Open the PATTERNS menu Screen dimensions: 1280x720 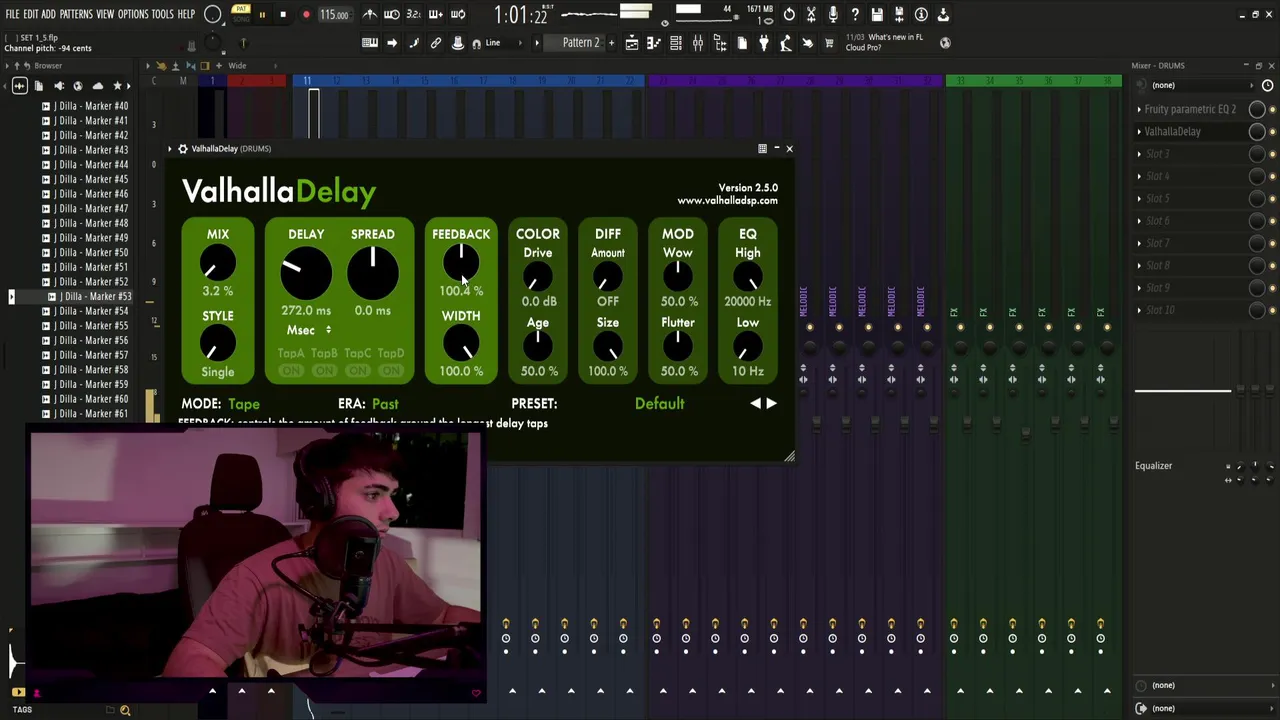pos(76,14)
